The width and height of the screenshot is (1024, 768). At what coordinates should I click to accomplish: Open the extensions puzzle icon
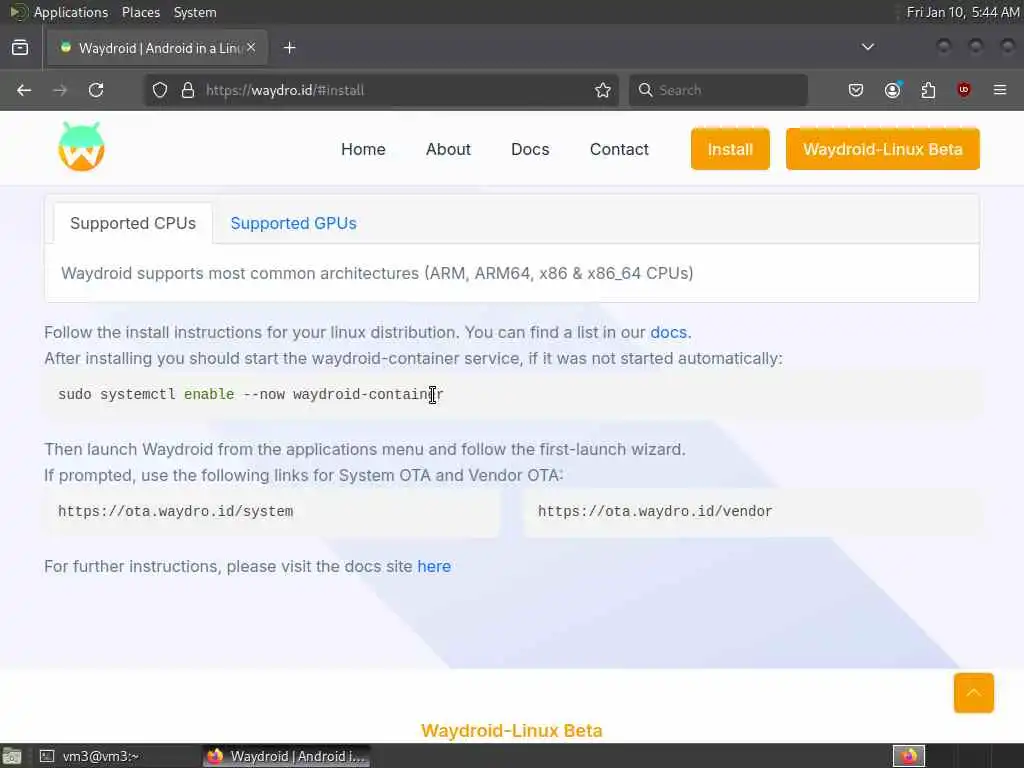click(928, 90)
